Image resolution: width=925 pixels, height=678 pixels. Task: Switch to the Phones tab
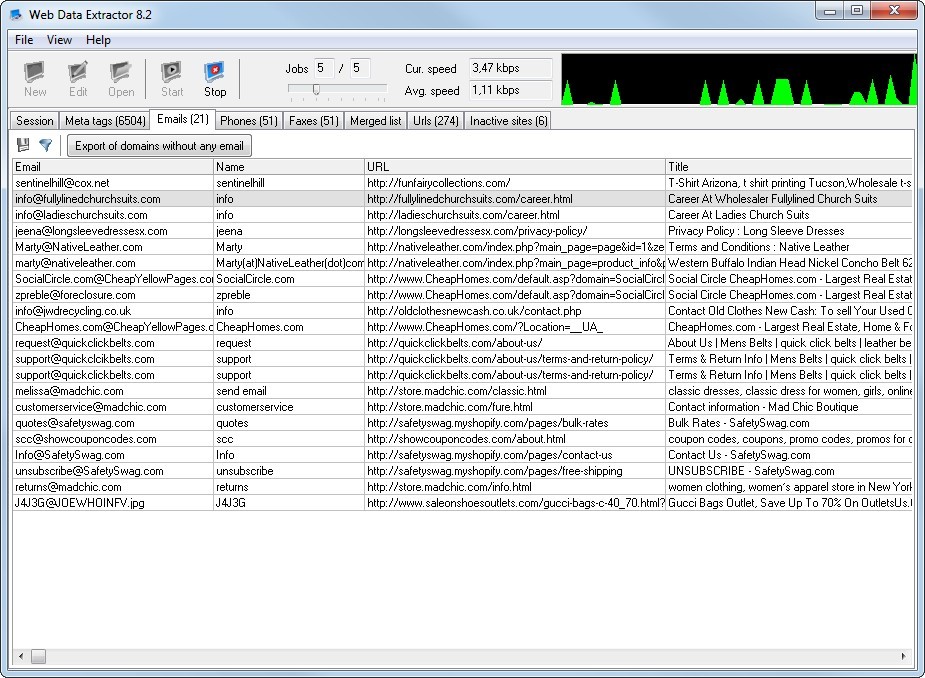pos(248,120)
